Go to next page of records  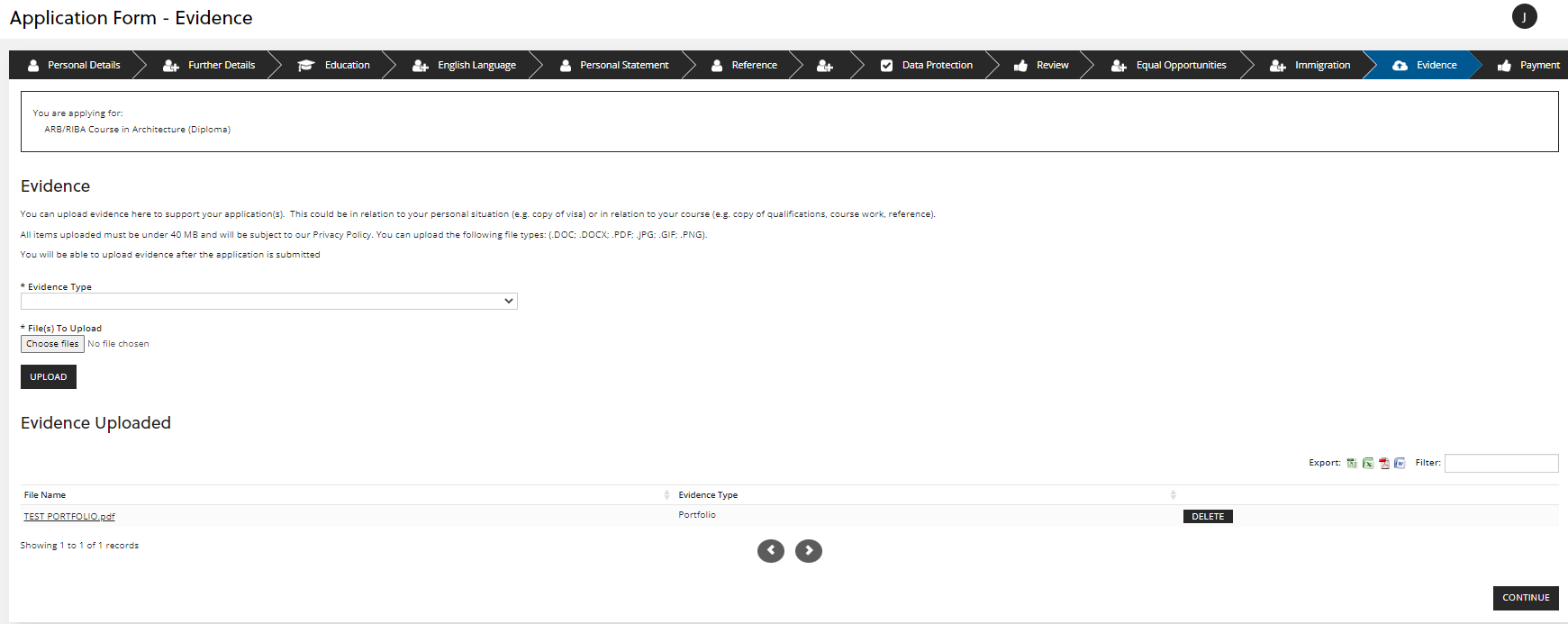pos(808,550)
